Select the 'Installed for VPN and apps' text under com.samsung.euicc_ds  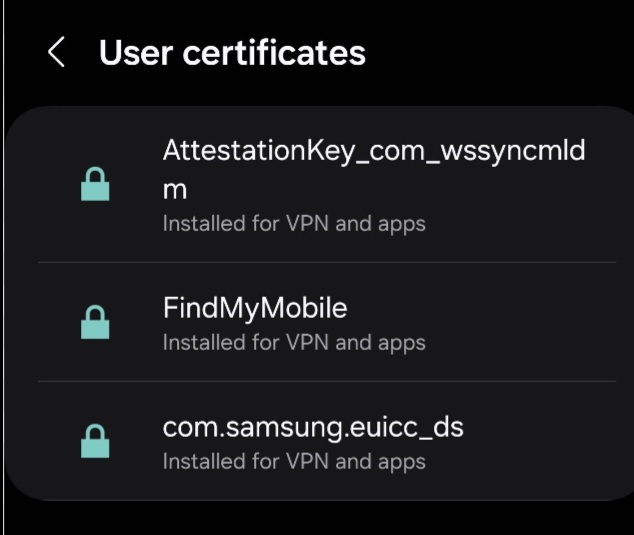[x=294, y=461]
